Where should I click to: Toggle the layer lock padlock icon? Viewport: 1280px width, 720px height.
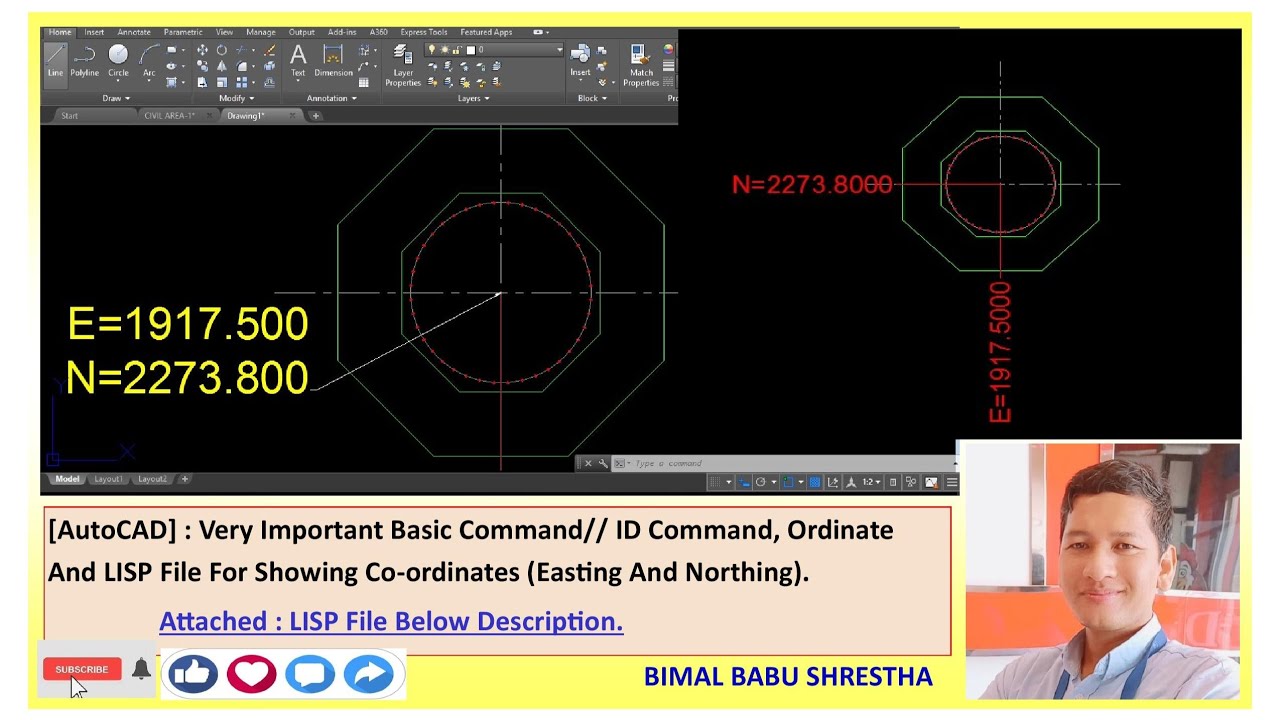click(x=456, y=50)
